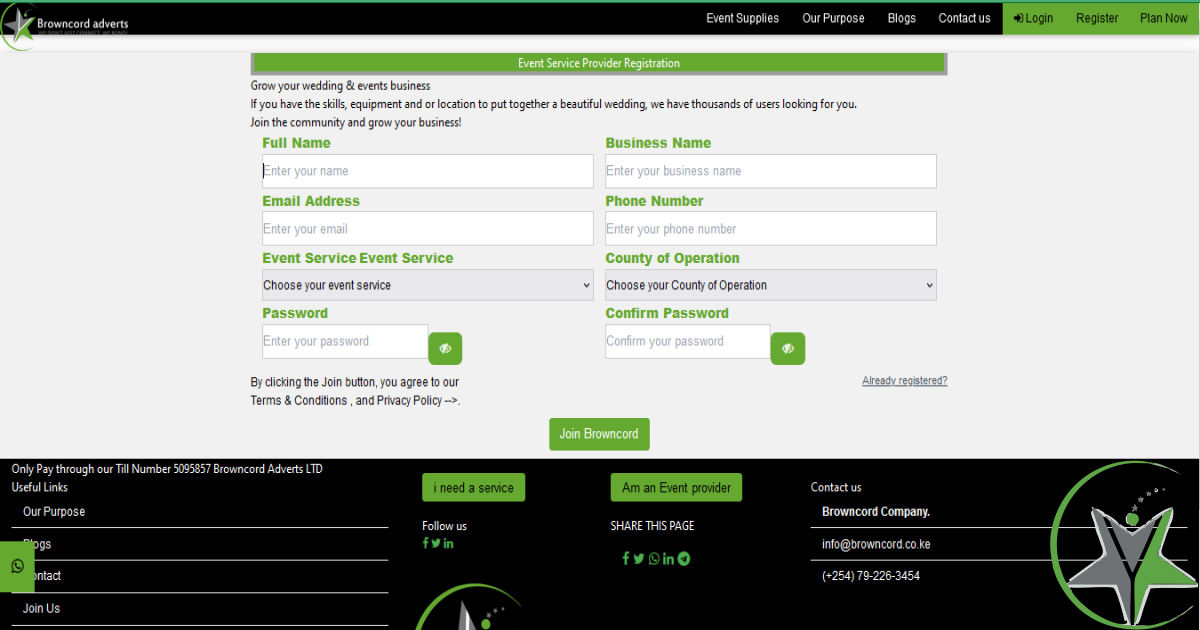The height and width of the screenshot is (630, 1200).
Task: Click the 'Am an Event provider' button
Action: coord(676,488)
